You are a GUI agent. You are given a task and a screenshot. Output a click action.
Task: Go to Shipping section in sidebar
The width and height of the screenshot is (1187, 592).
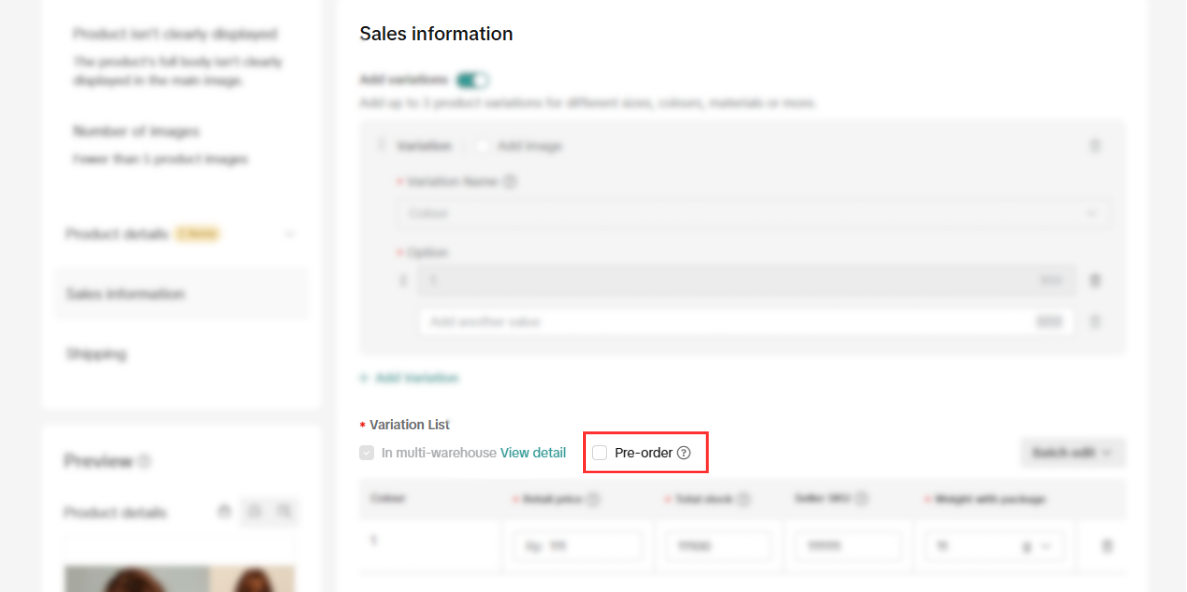96,354
